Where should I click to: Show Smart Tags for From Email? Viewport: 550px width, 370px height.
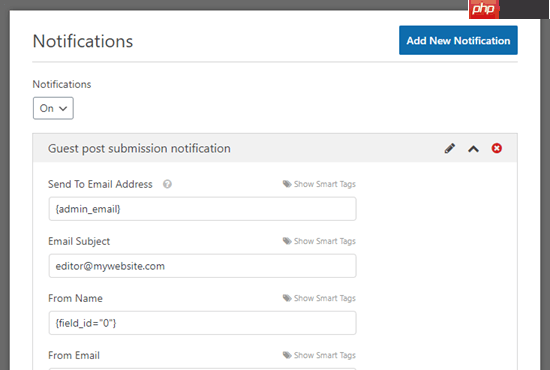(x=324, y=355)
